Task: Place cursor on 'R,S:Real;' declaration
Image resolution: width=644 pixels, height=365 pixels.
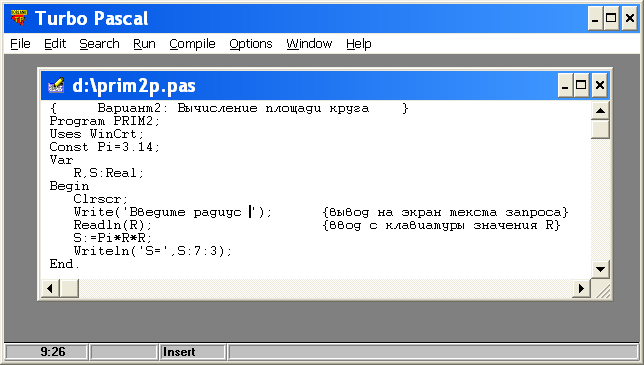Action: tap(109, 173)
